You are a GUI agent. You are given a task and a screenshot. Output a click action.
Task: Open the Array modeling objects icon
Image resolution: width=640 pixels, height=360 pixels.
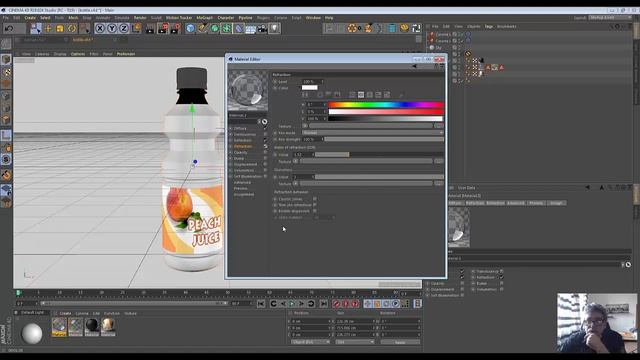tap(226, 28)
